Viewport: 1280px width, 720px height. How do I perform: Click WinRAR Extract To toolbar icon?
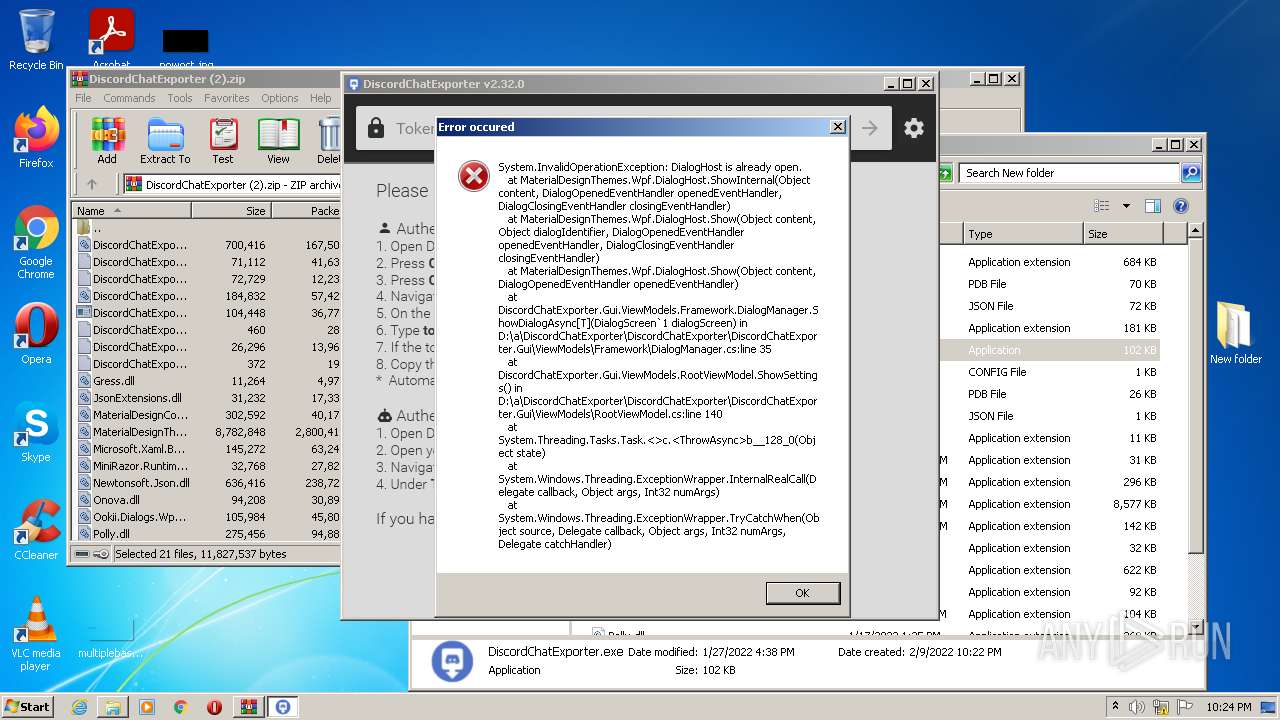click(x=165, y=141)
